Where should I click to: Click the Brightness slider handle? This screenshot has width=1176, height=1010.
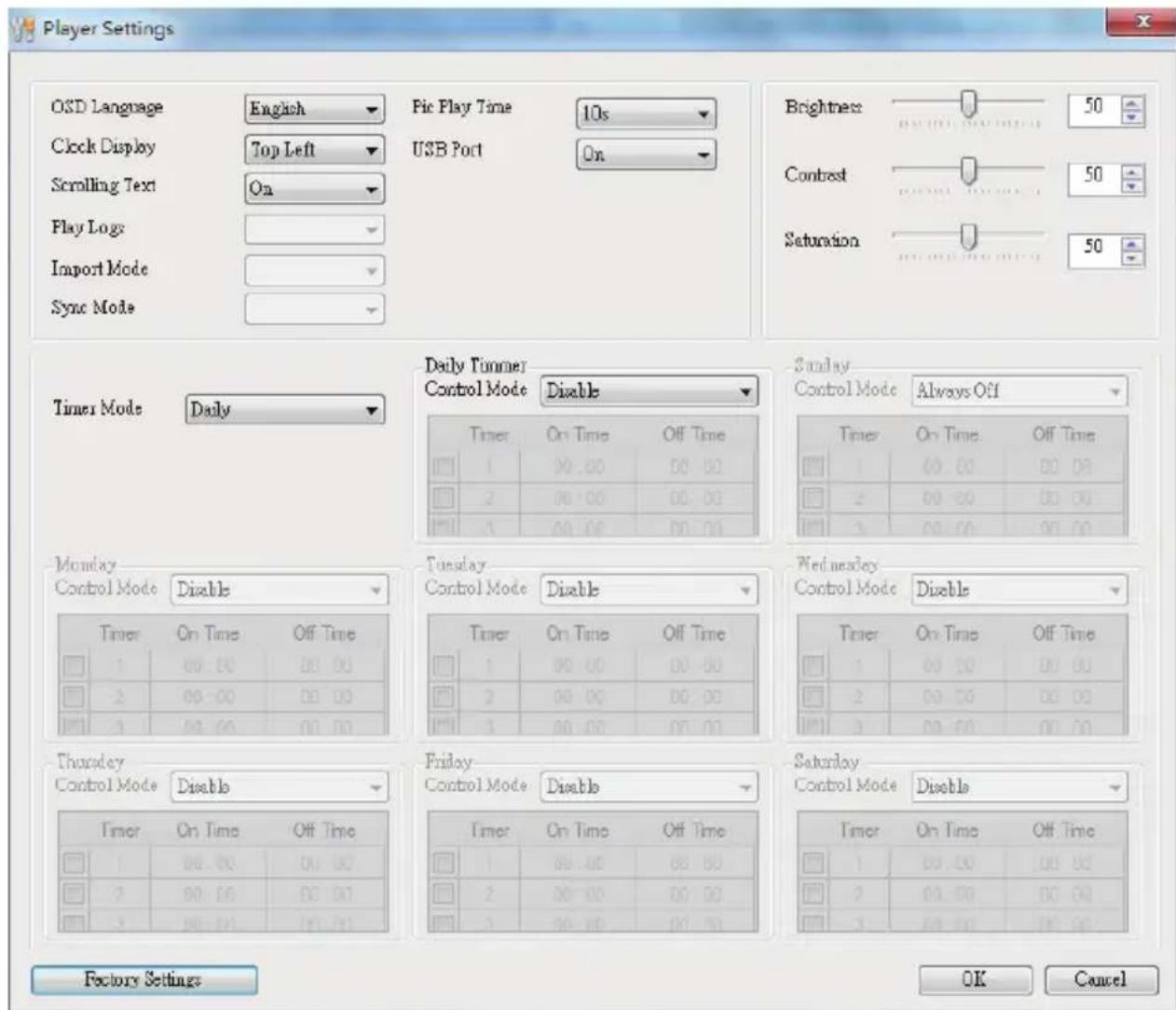coord(969,104)
